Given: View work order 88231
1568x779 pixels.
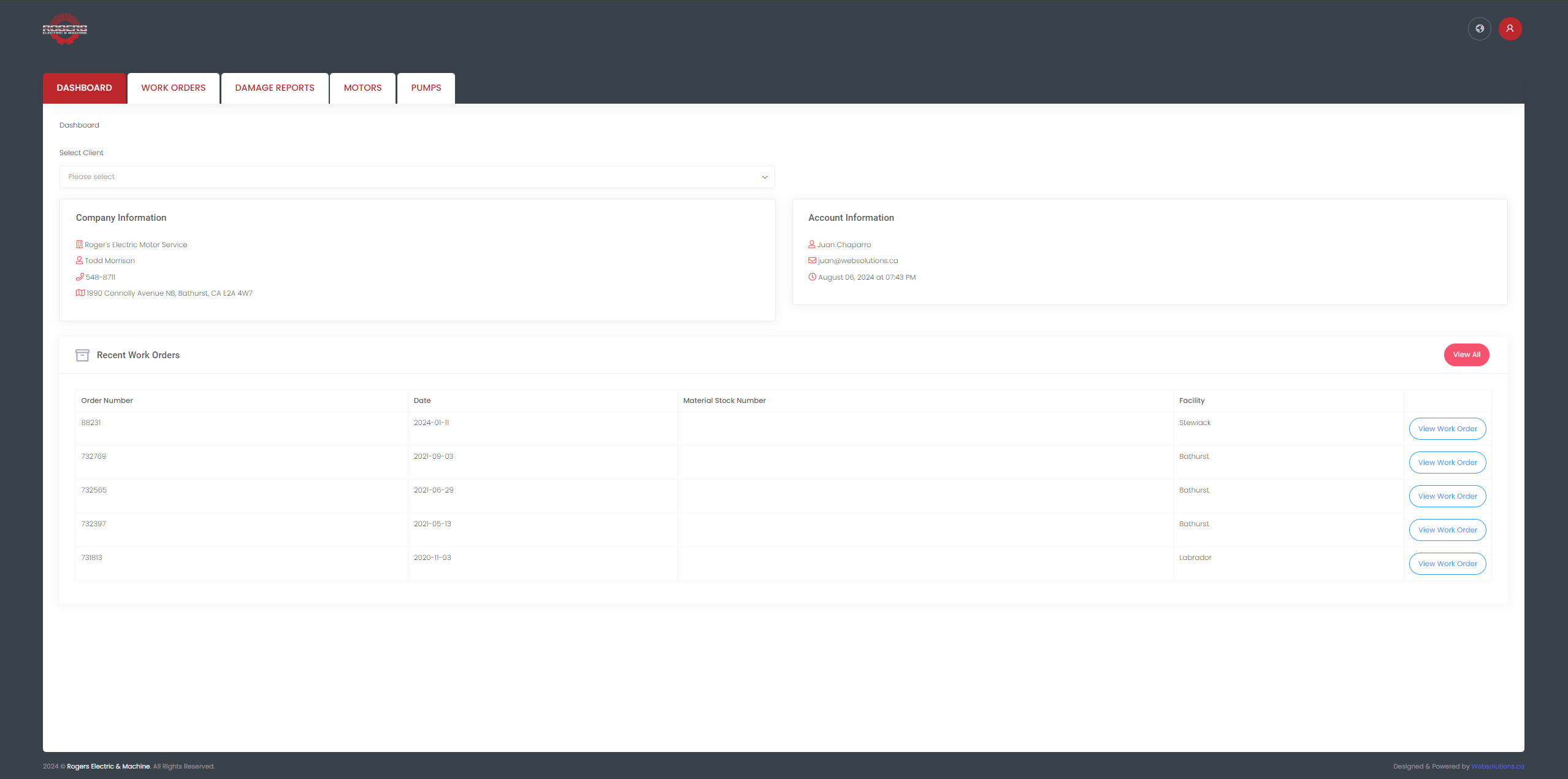Looking at the screenshot, I should (1448, 429).
